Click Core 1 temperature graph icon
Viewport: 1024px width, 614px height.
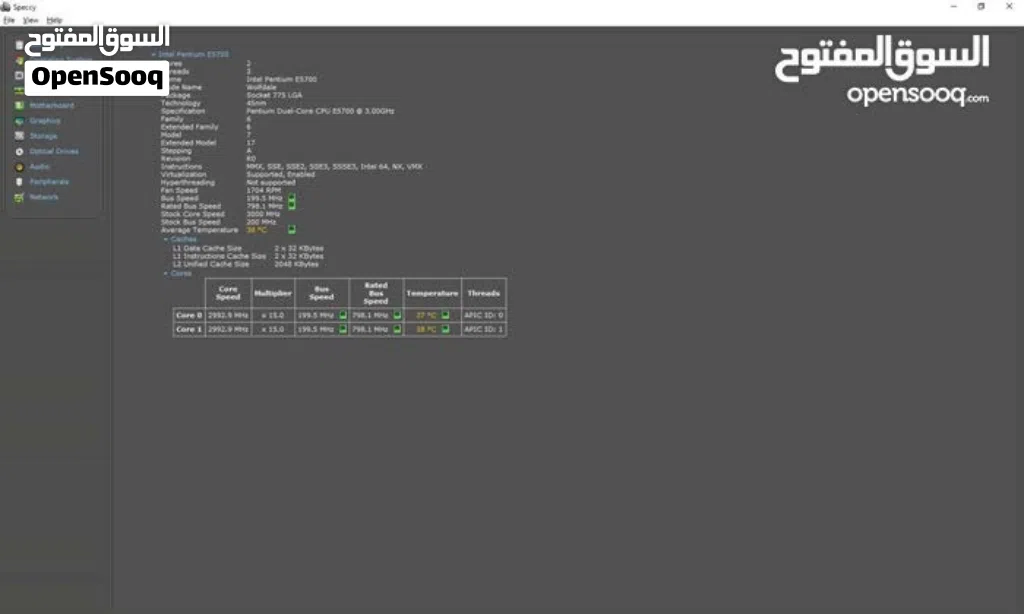[x=445, y=329]
